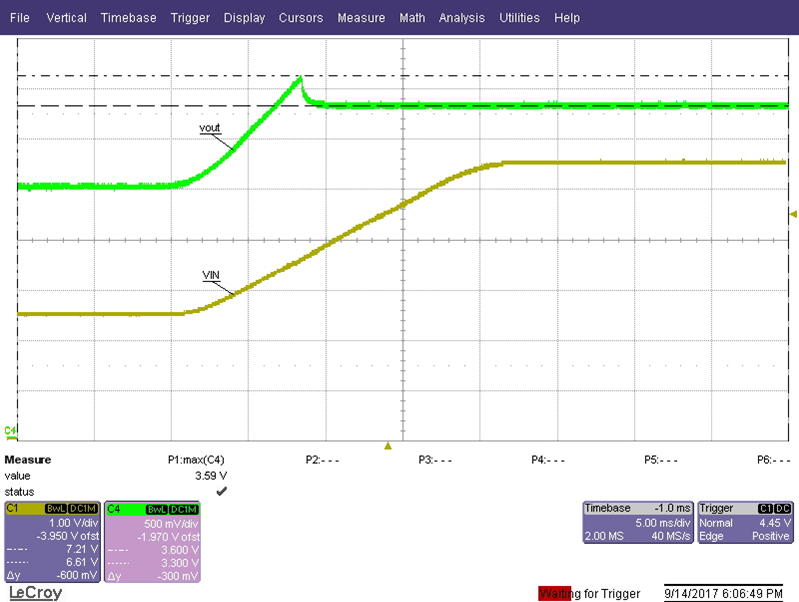The image size is (799, 602).
Task: Click the VIN waveform label
Action: 211,275
